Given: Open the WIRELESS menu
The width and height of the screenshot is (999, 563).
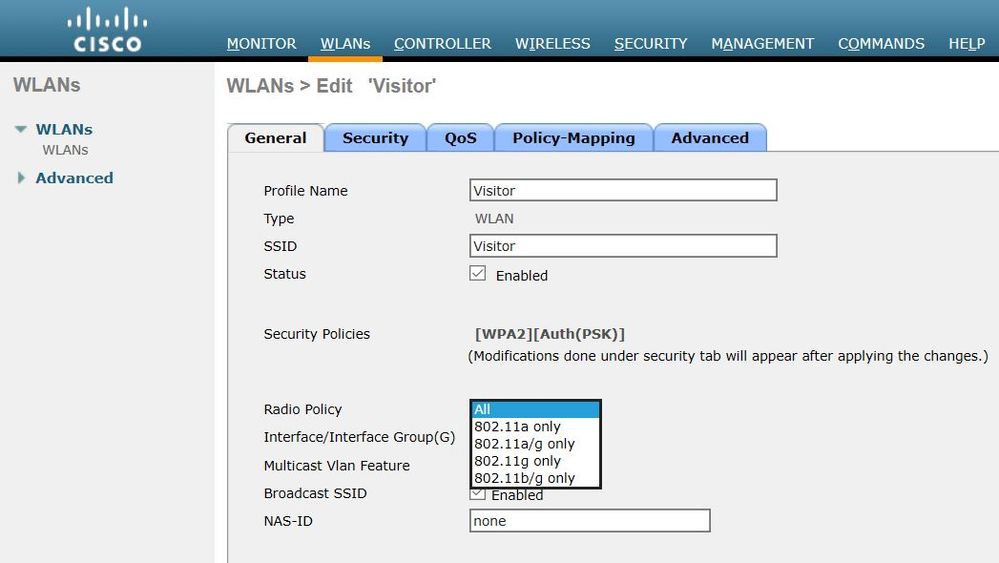Looking at the screenshot, I should coord(552,43).
